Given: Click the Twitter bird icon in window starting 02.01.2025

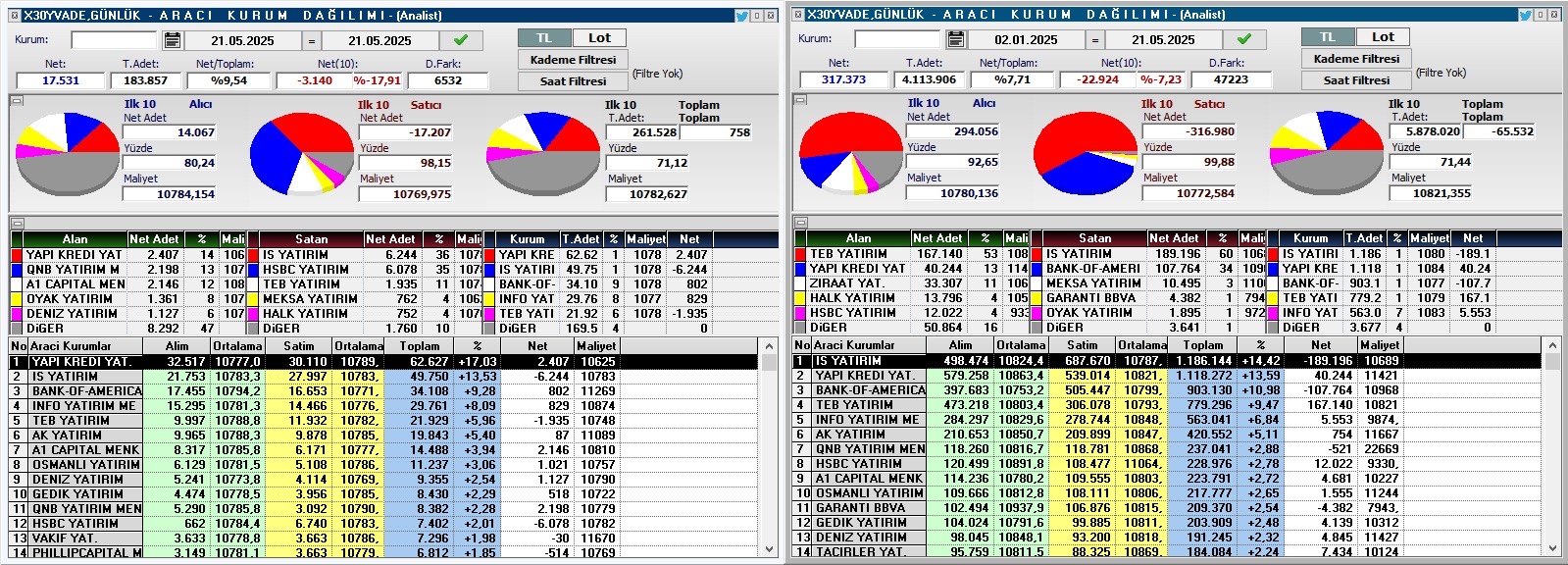Looking at the screenshot, I should [1526, 15].
